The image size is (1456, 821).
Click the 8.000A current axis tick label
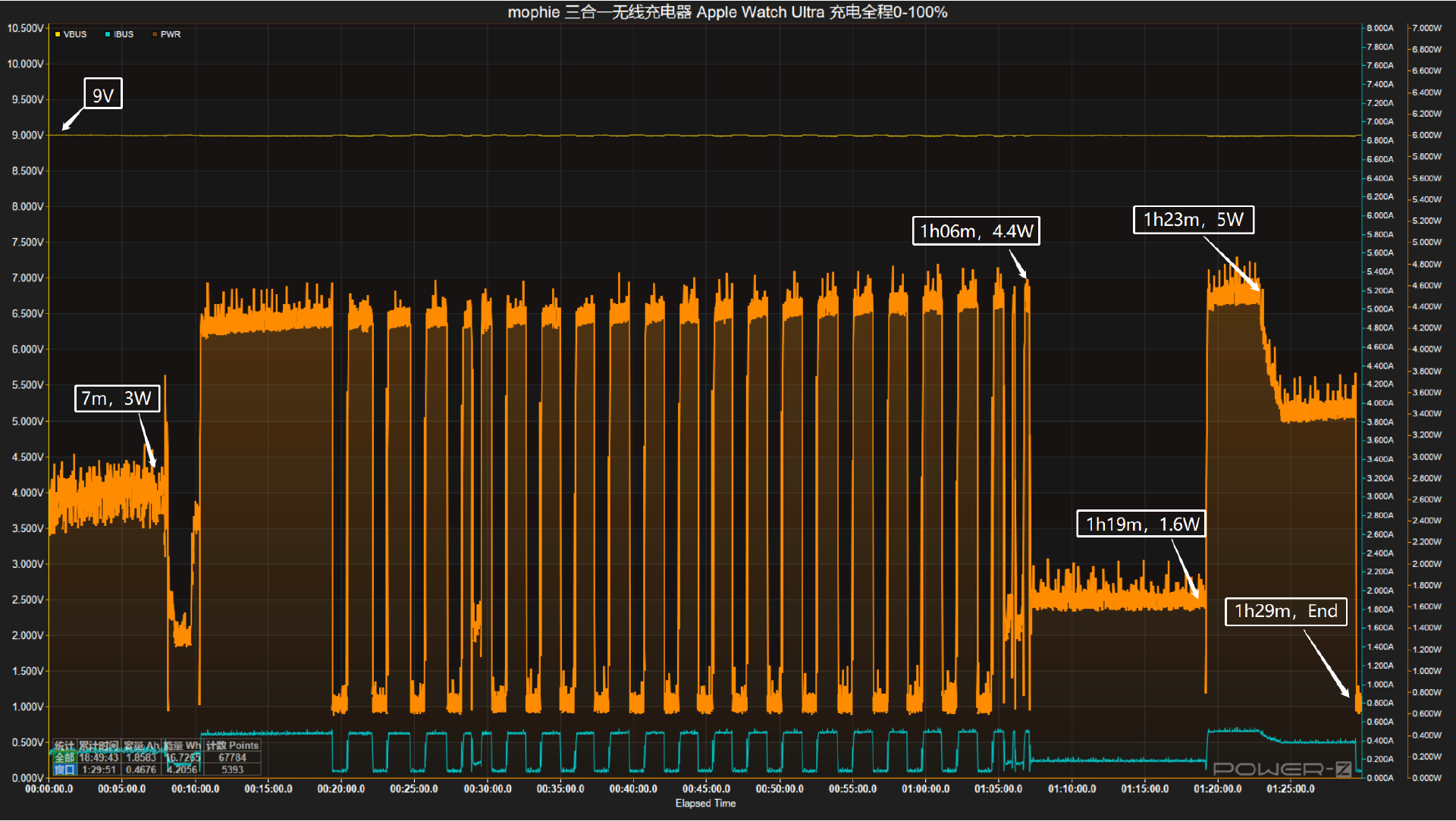[x=1380, y=28]
